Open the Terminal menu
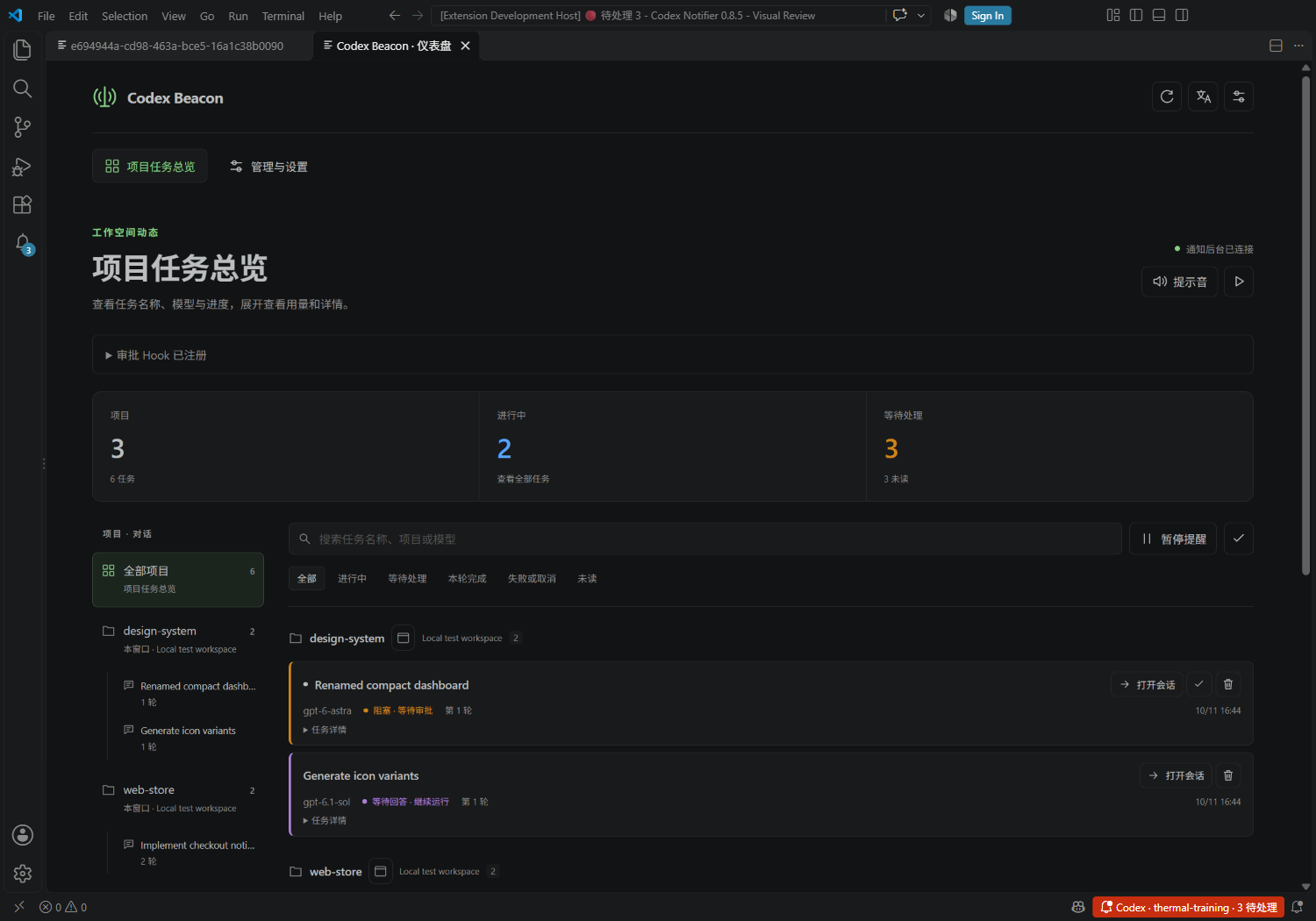 pyautogui.click(x=283, y=16)
